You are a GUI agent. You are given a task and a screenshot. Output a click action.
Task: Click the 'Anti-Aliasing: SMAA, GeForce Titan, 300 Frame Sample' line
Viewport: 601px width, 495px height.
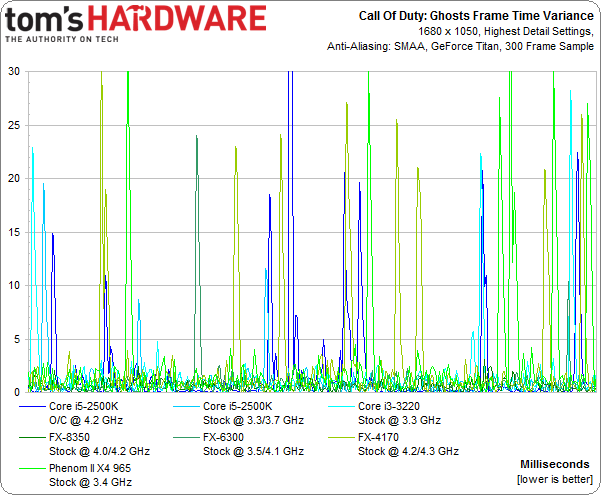click(x=460, y=46)
